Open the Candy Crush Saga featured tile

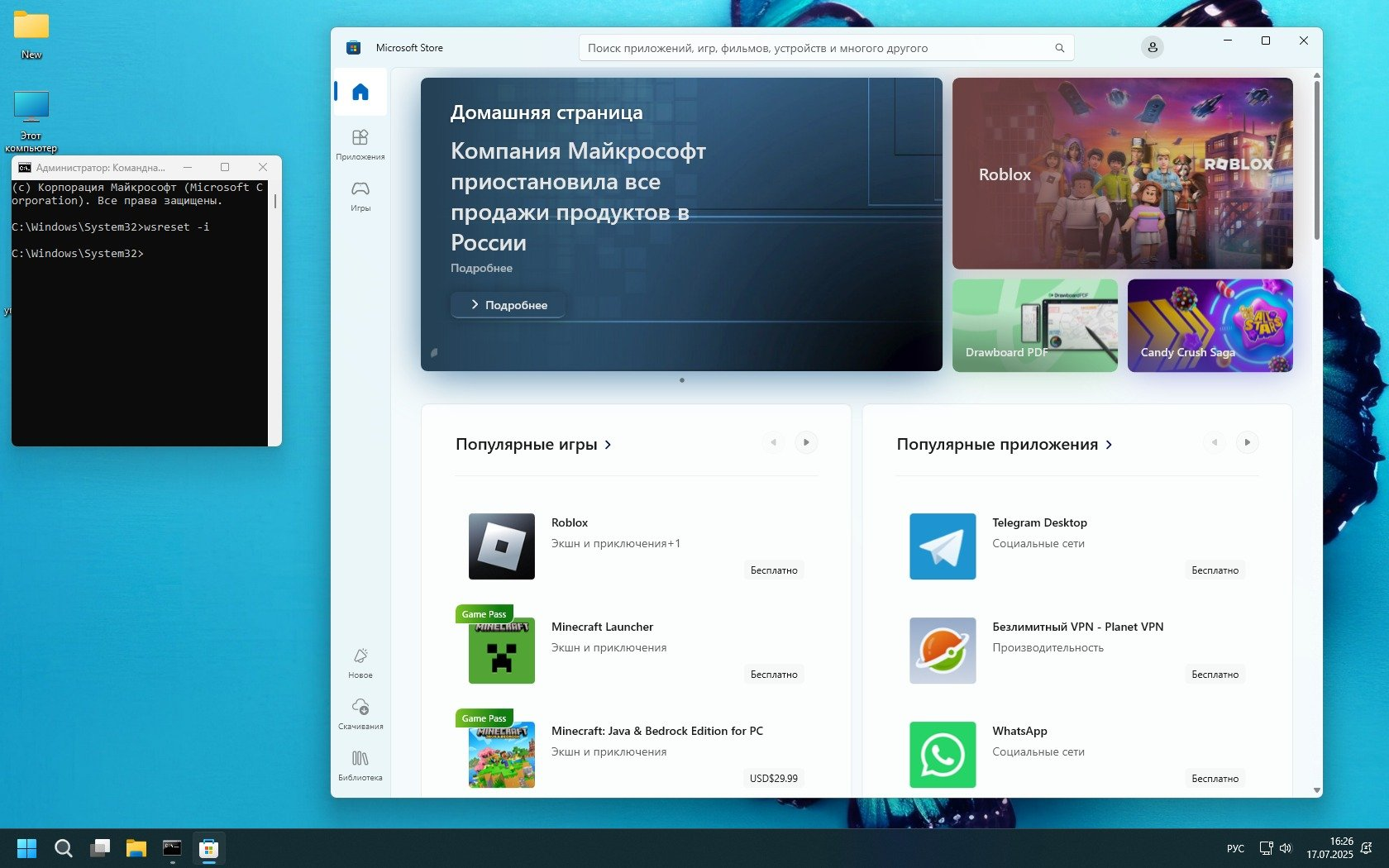point(1210,326)
